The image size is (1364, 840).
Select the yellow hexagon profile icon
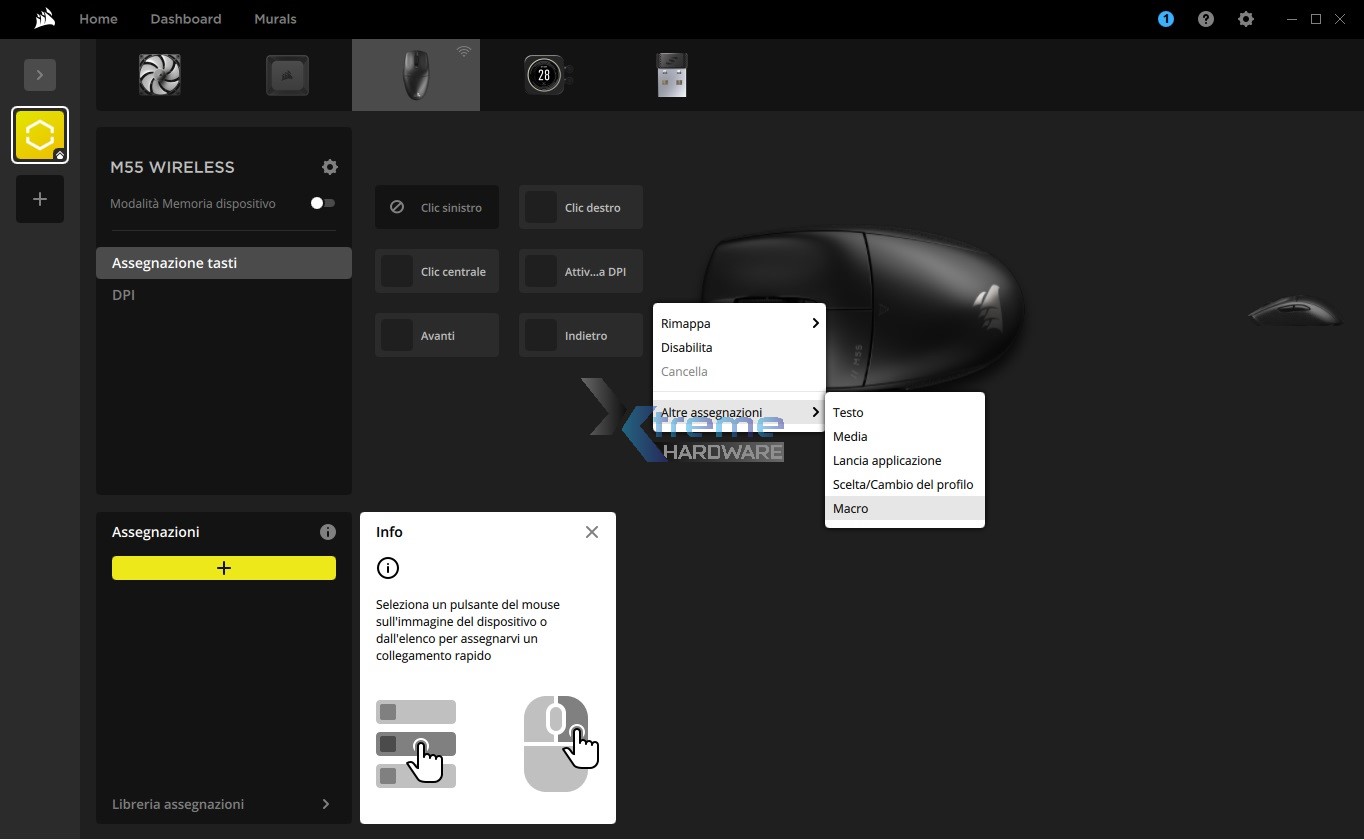pos(40,135)
